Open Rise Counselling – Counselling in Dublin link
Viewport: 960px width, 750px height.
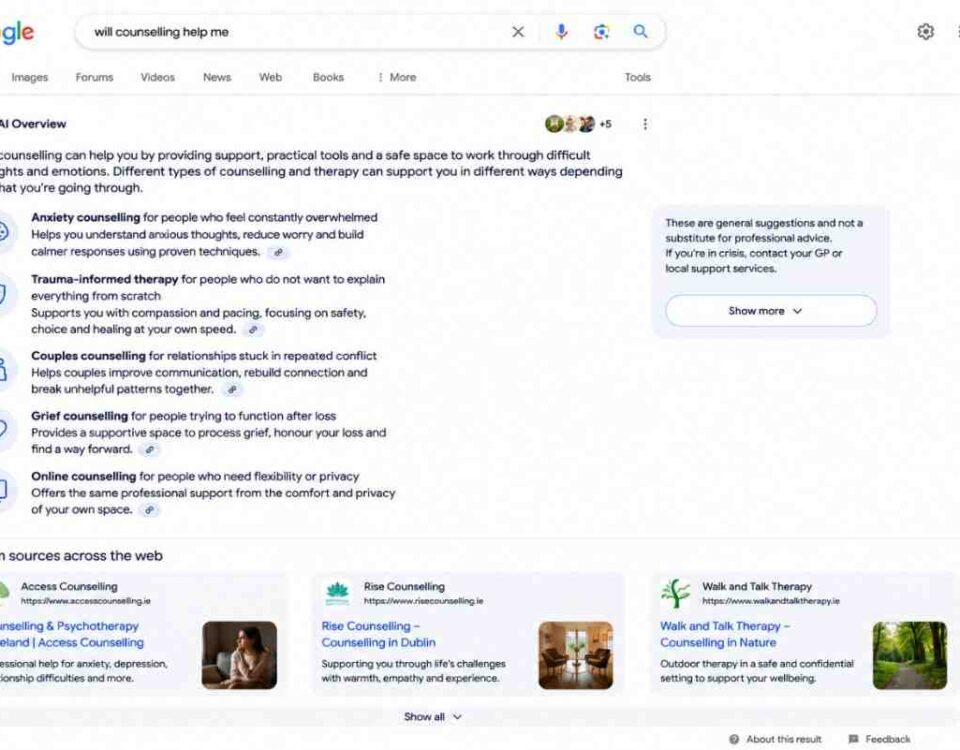(378, 634)
